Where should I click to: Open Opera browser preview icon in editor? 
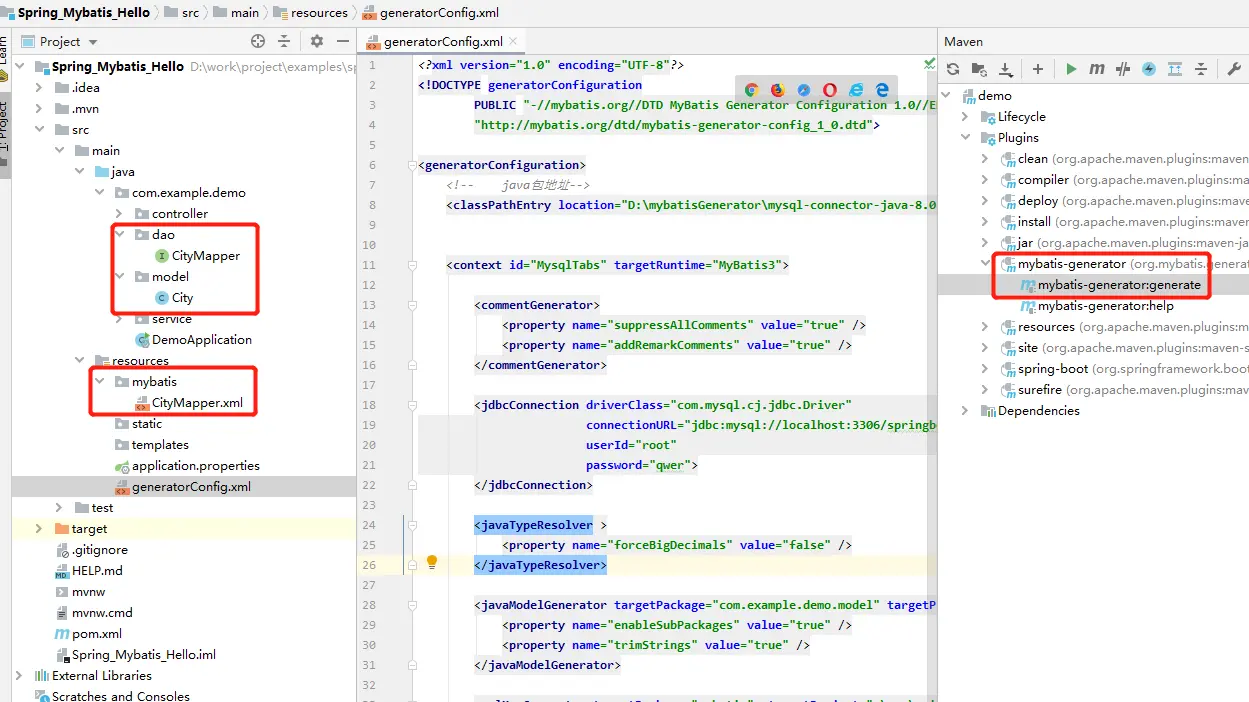click(830, 90)
